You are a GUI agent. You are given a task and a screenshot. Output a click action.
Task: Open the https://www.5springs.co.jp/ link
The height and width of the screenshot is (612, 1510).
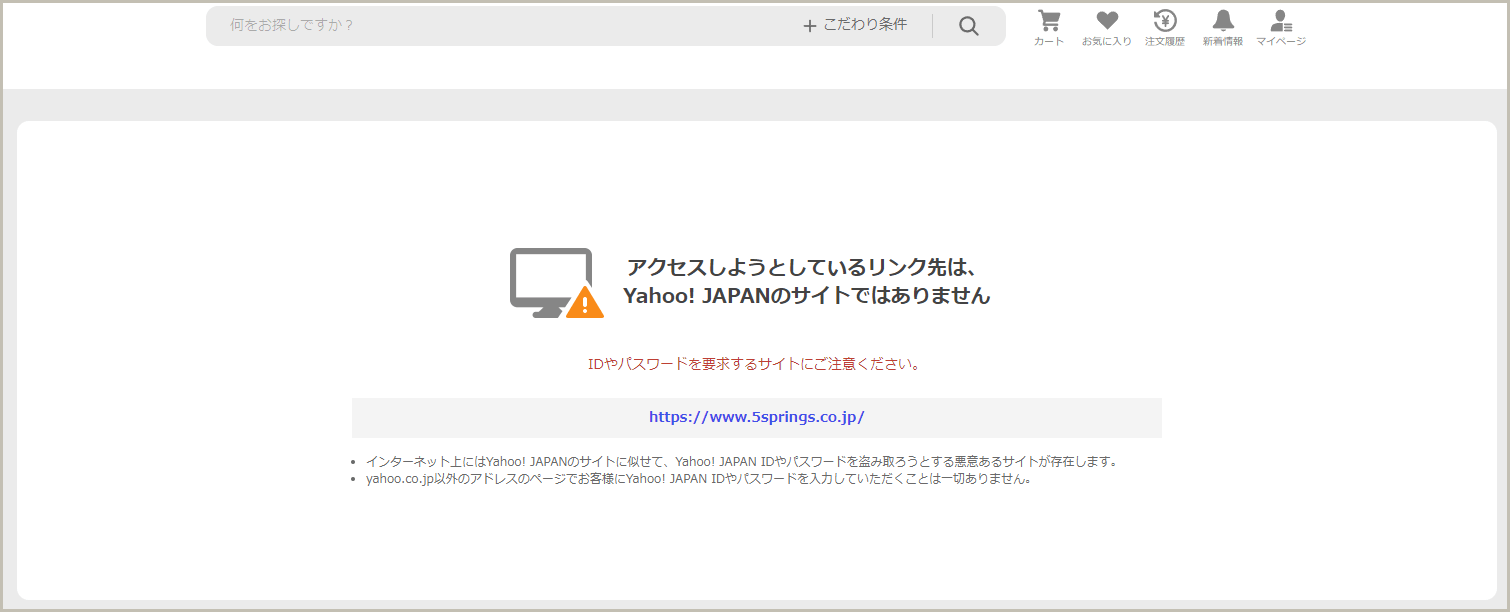tap(756, 417)
